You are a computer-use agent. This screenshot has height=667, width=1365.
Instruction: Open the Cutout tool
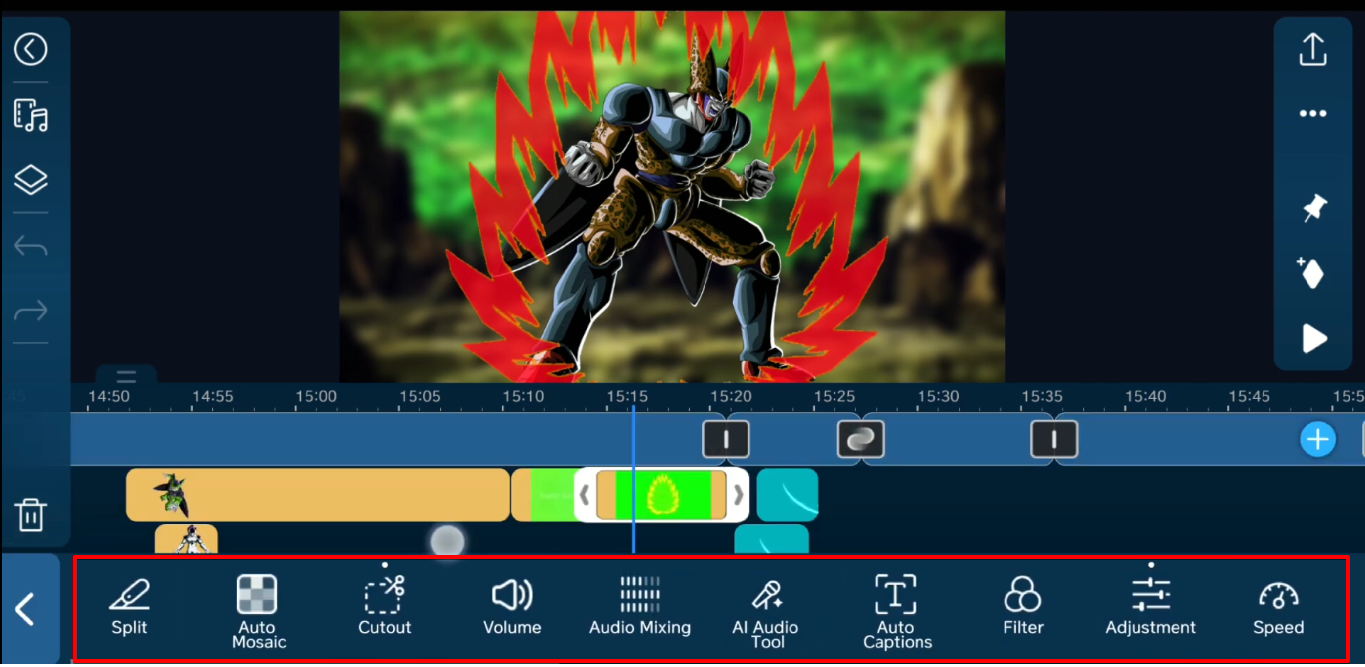pos(385,607)
